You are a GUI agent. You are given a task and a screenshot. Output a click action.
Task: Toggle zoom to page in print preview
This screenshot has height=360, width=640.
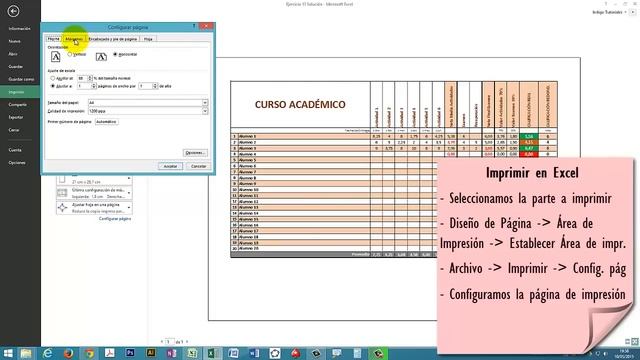pos(635,341)
